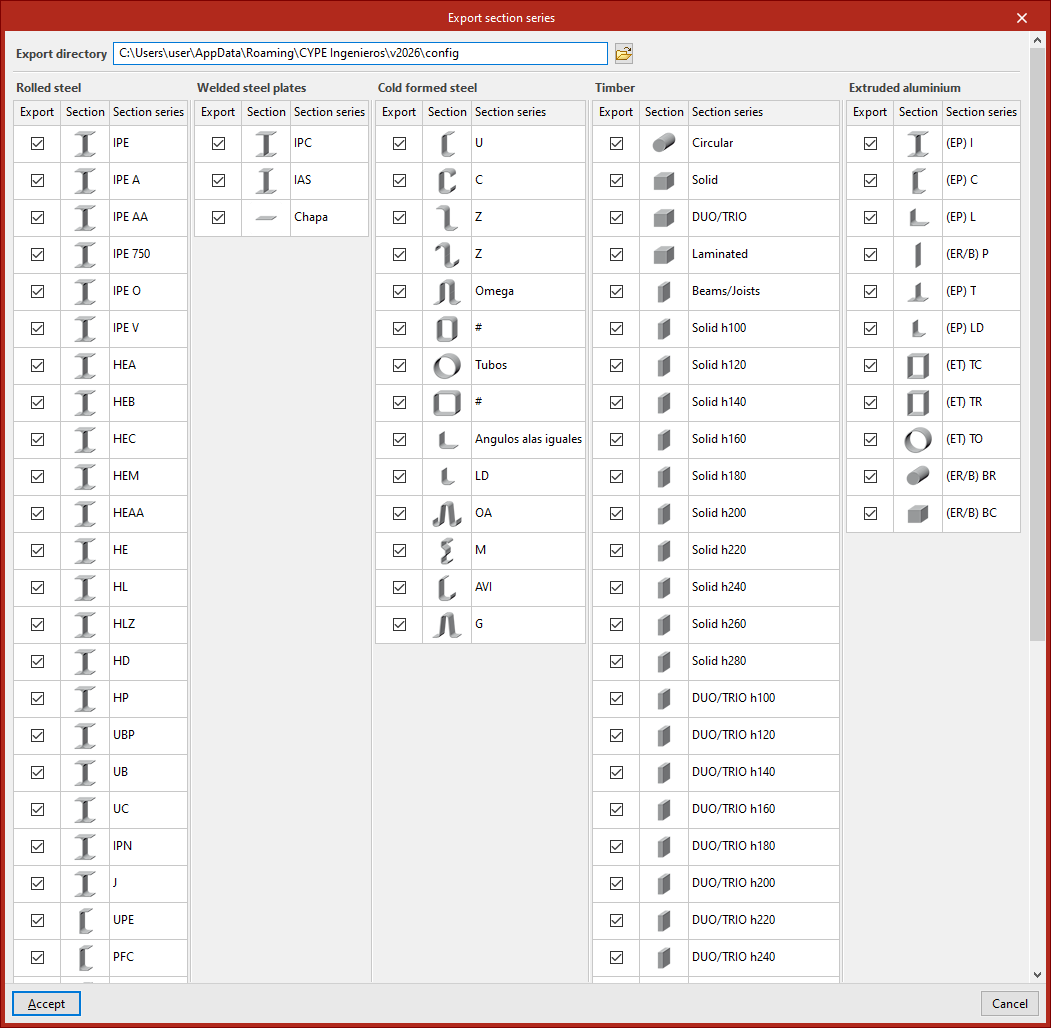Image resolution: width=1051 pixels, height=1028 pixels.
Task: Click the Beams/Joists section icon
Action: tap(664, 292)
